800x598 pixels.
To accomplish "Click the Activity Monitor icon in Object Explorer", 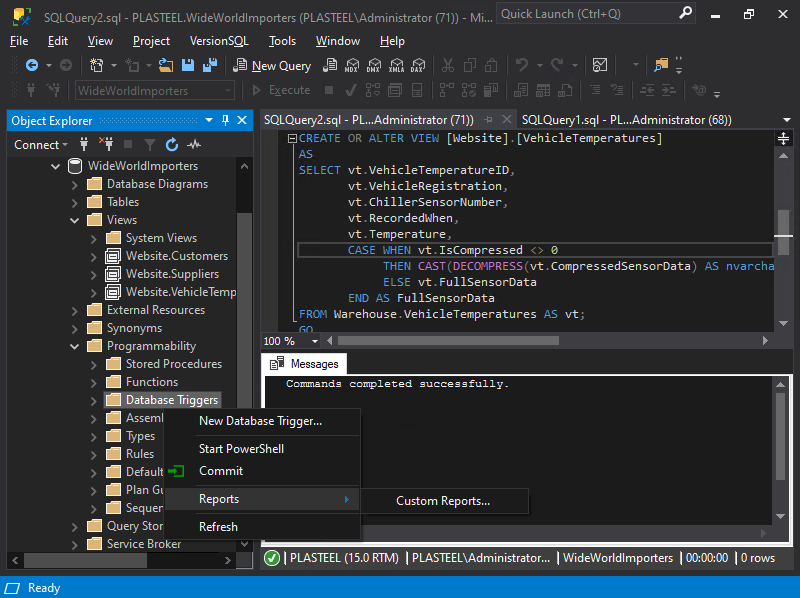I will pyautogui.click(x=192, y=144).
